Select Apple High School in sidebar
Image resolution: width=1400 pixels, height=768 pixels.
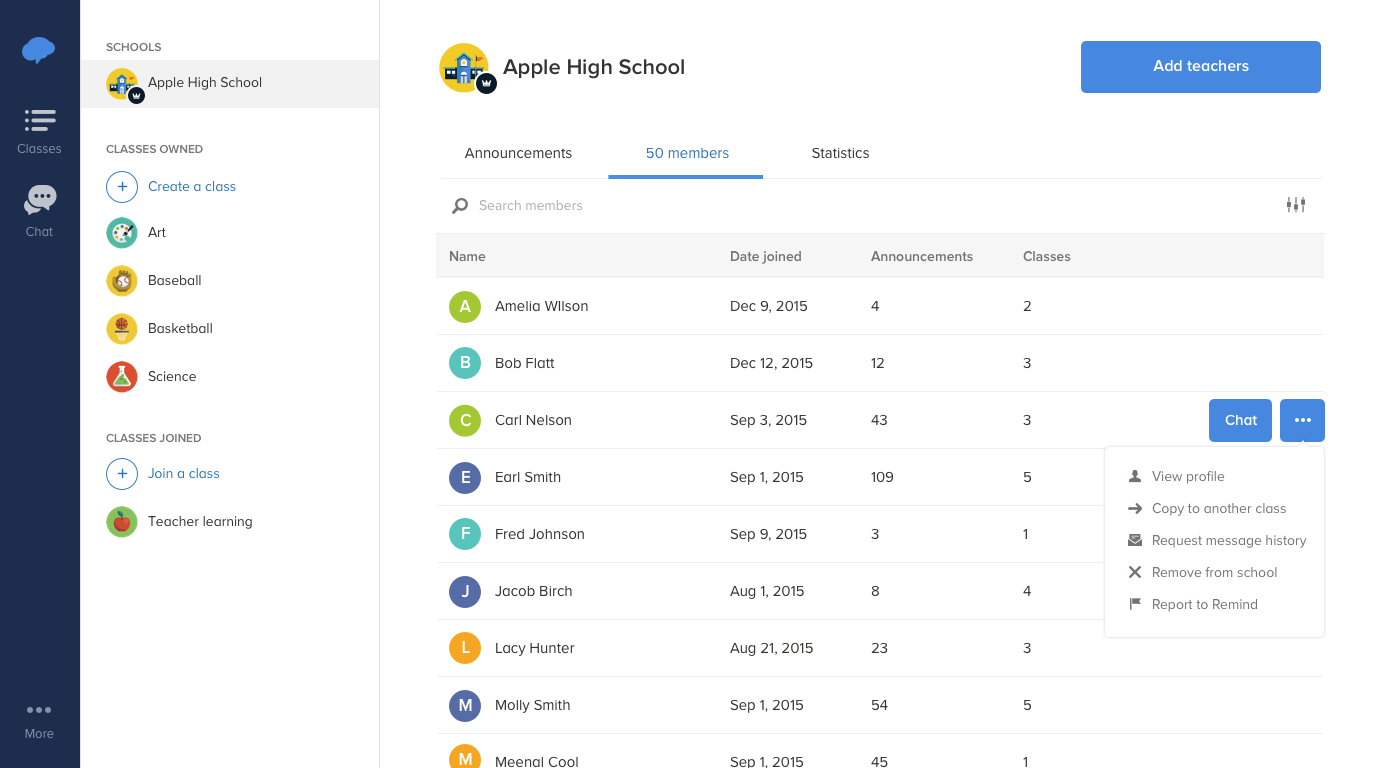click(x=229, y=83)
